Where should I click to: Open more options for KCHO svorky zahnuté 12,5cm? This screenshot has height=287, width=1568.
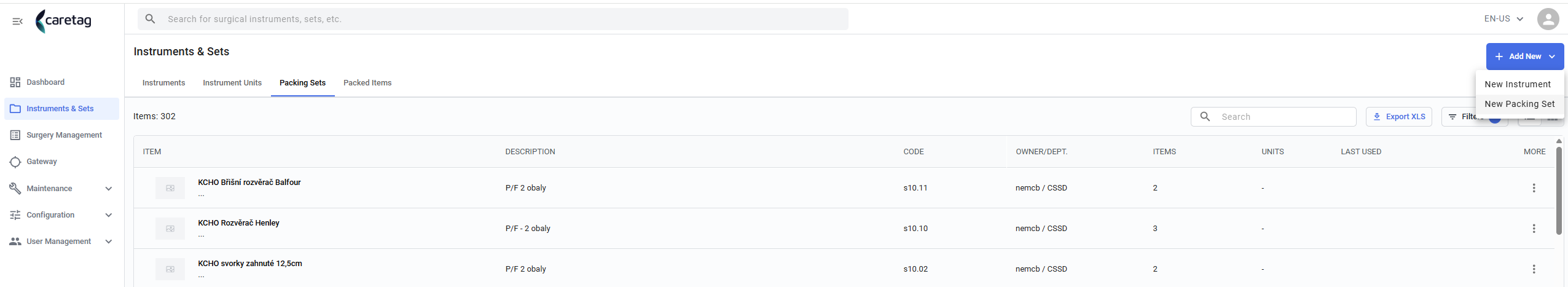1534,269
